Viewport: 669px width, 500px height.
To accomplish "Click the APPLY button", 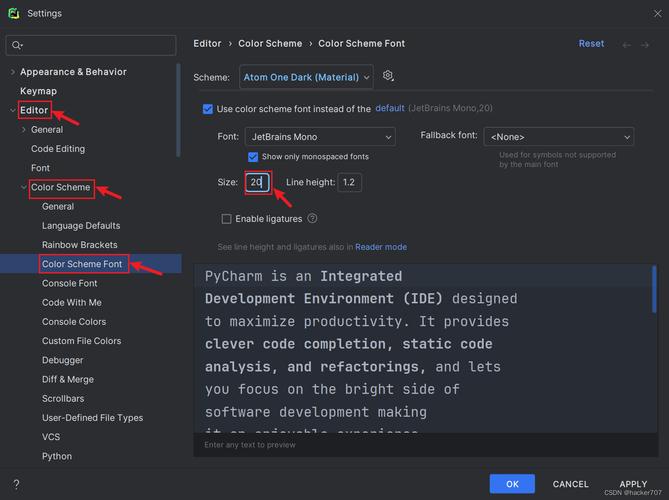I will point(633,484).
